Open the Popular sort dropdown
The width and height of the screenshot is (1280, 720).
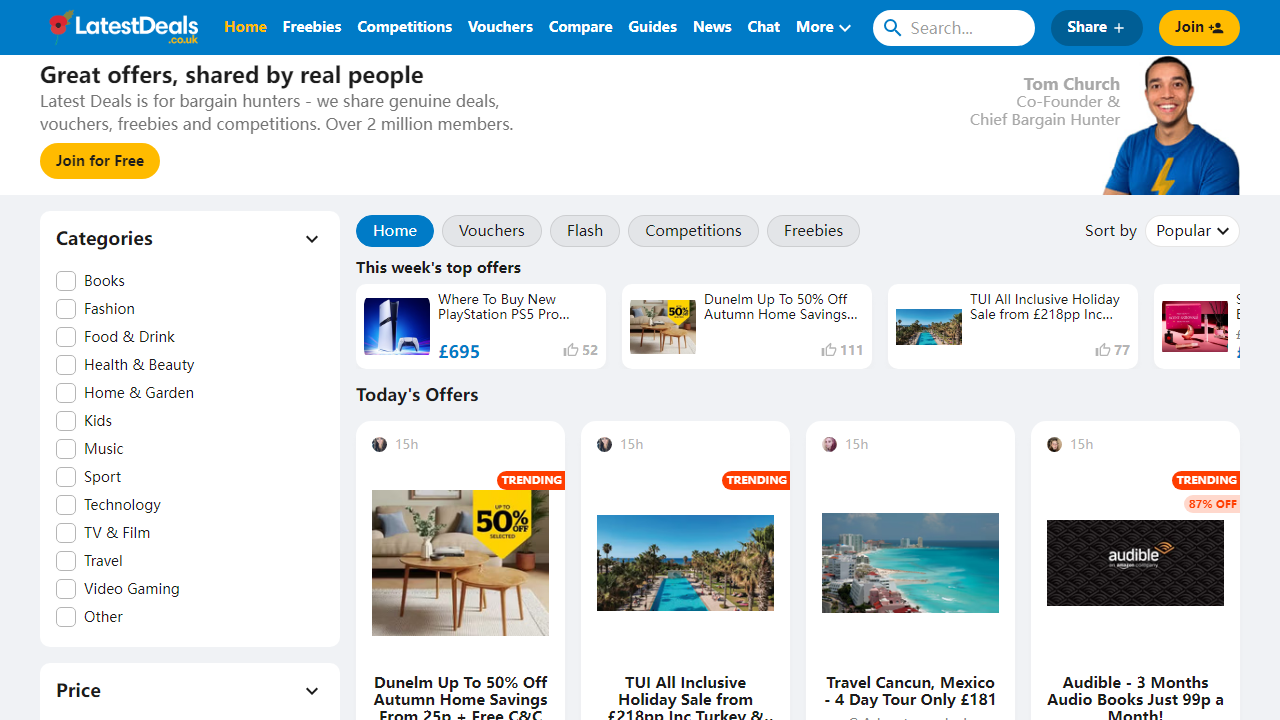(x=1192, y=230)
